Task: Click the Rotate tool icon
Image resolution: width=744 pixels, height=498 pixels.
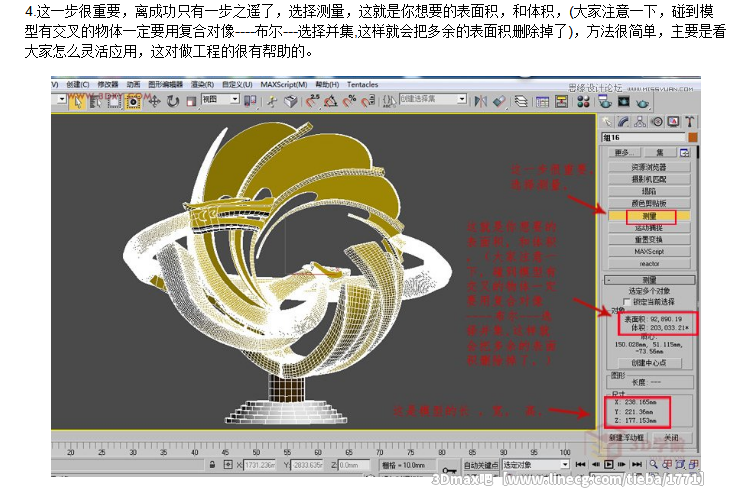Action: point(174,100)
